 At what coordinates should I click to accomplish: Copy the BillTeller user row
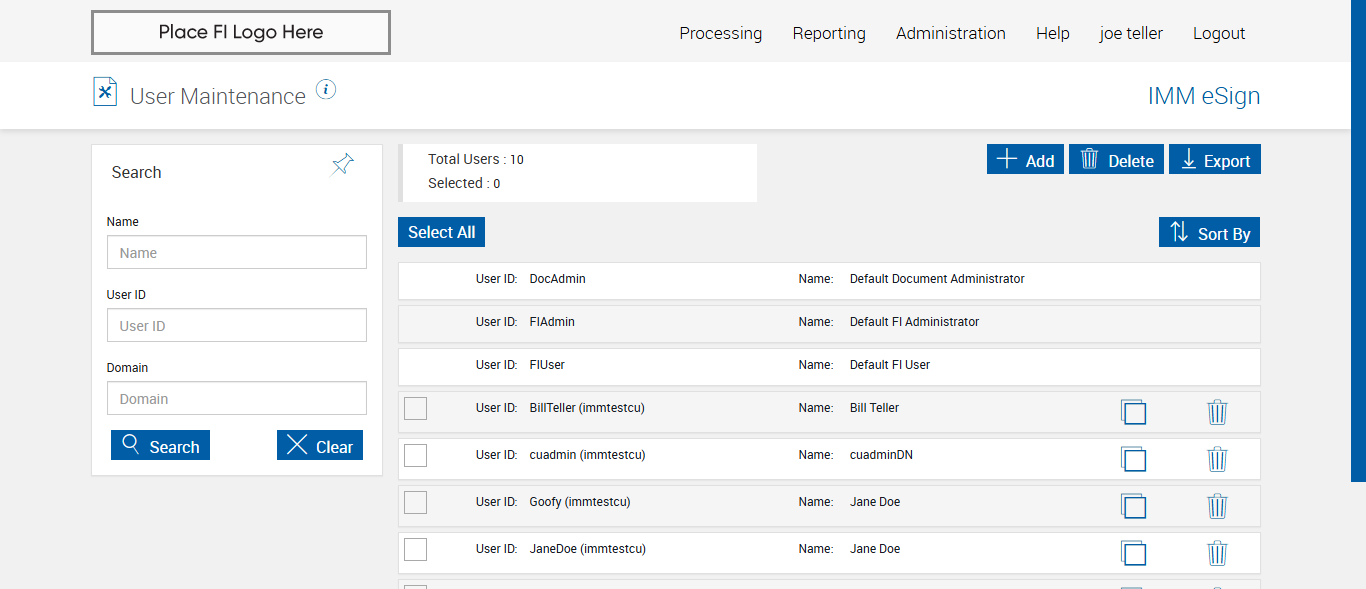click(1133, 412)
